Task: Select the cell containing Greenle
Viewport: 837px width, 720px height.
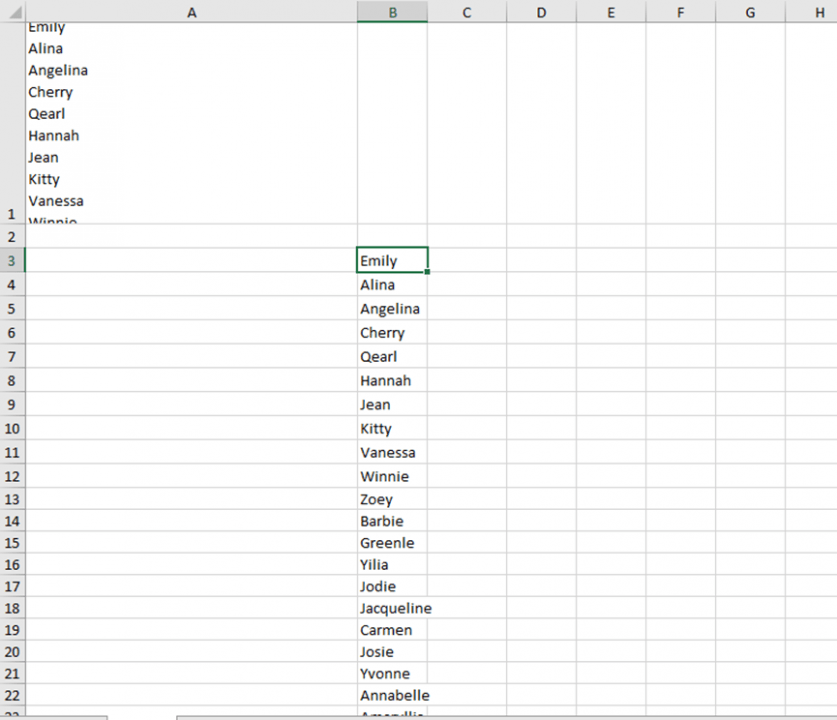Action: click(x=391, y=542)
